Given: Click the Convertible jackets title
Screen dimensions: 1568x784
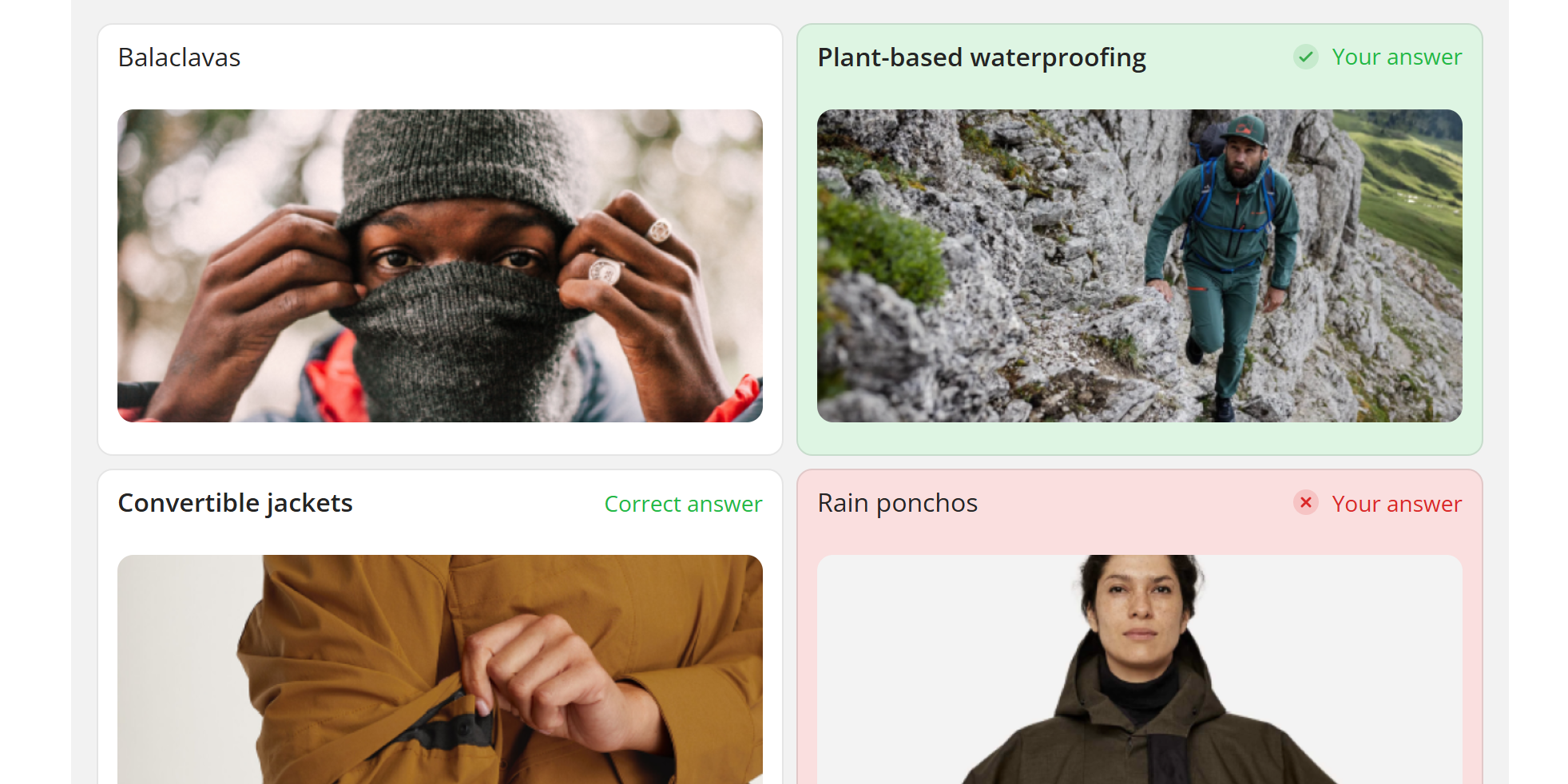Looking at the screenshot, I should (x=235, y=503).
